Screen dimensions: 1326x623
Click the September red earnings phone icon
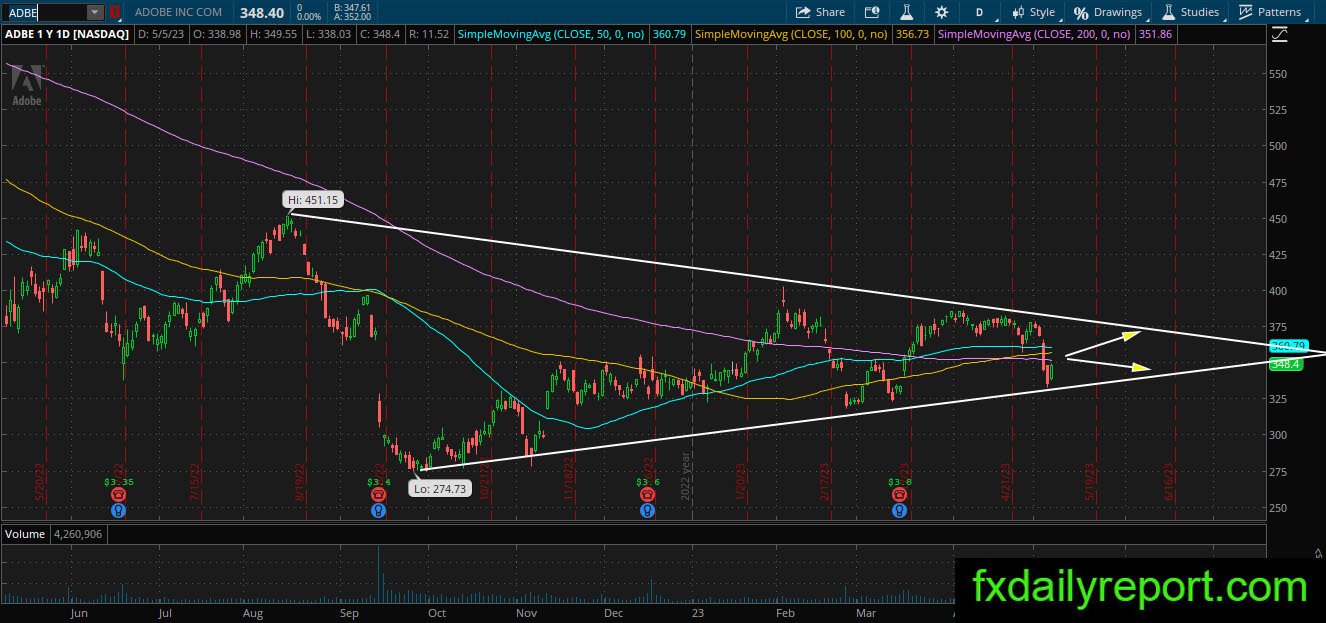tap(379, 494)
